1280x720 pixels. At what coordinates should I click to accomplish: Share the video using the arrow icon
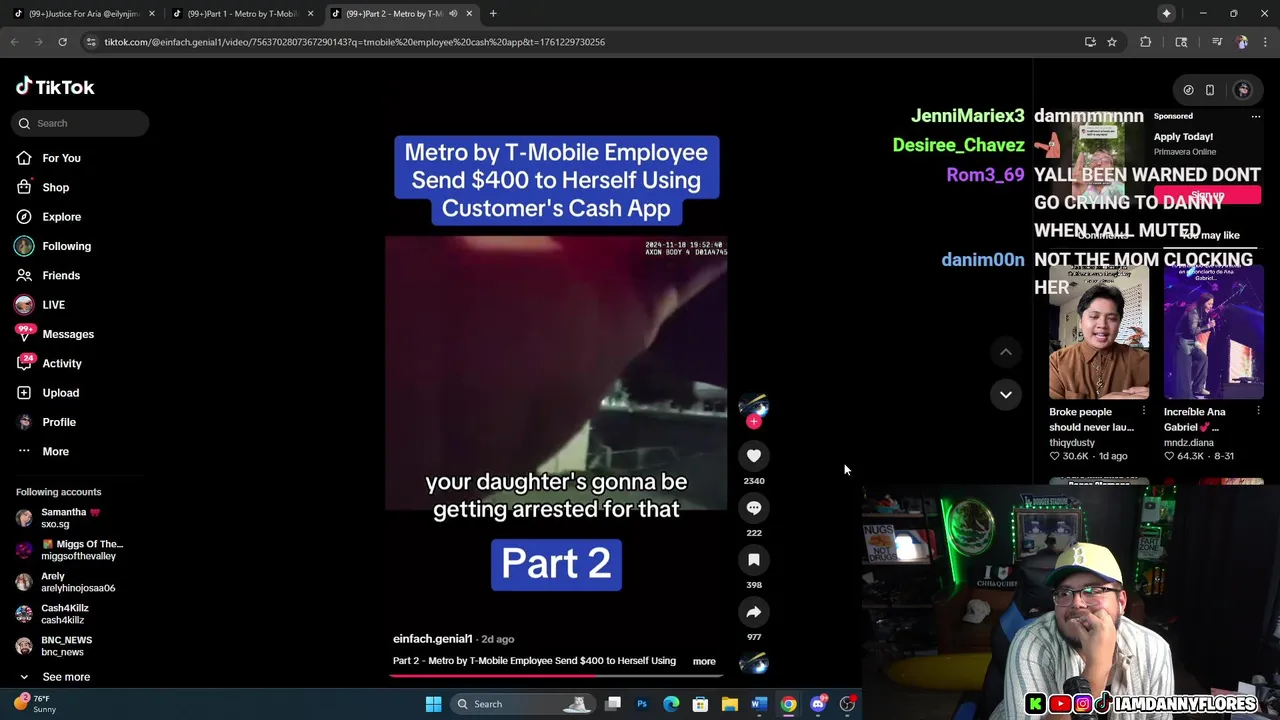point(754,612)
